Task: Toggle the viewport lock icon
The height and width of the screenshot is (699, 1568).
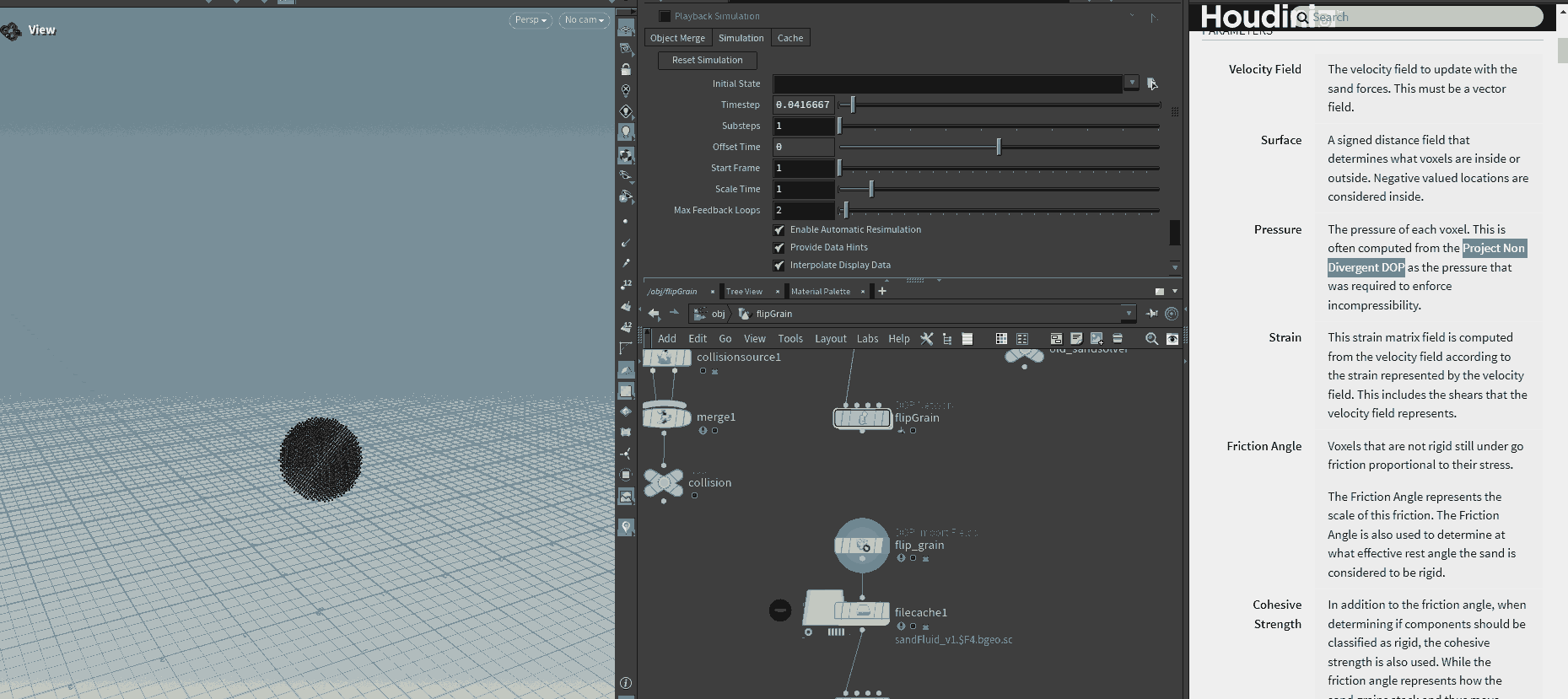Action: [x=626, y=70]
